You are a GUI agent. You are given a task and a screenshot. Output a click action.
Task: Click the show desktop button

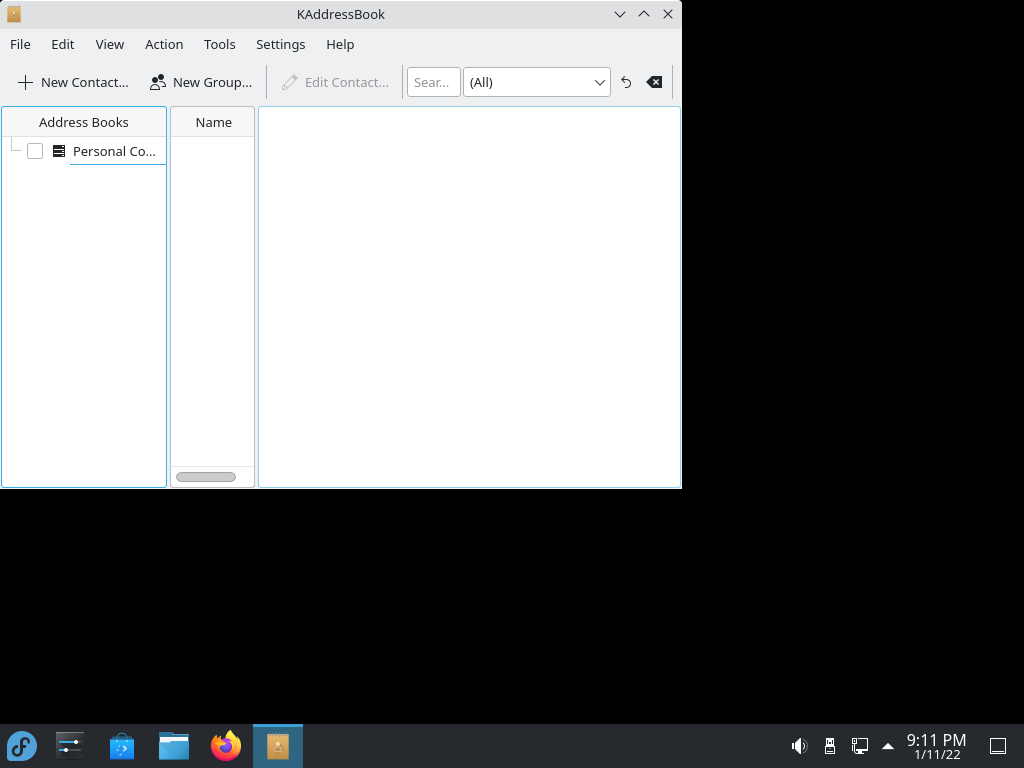998,746
